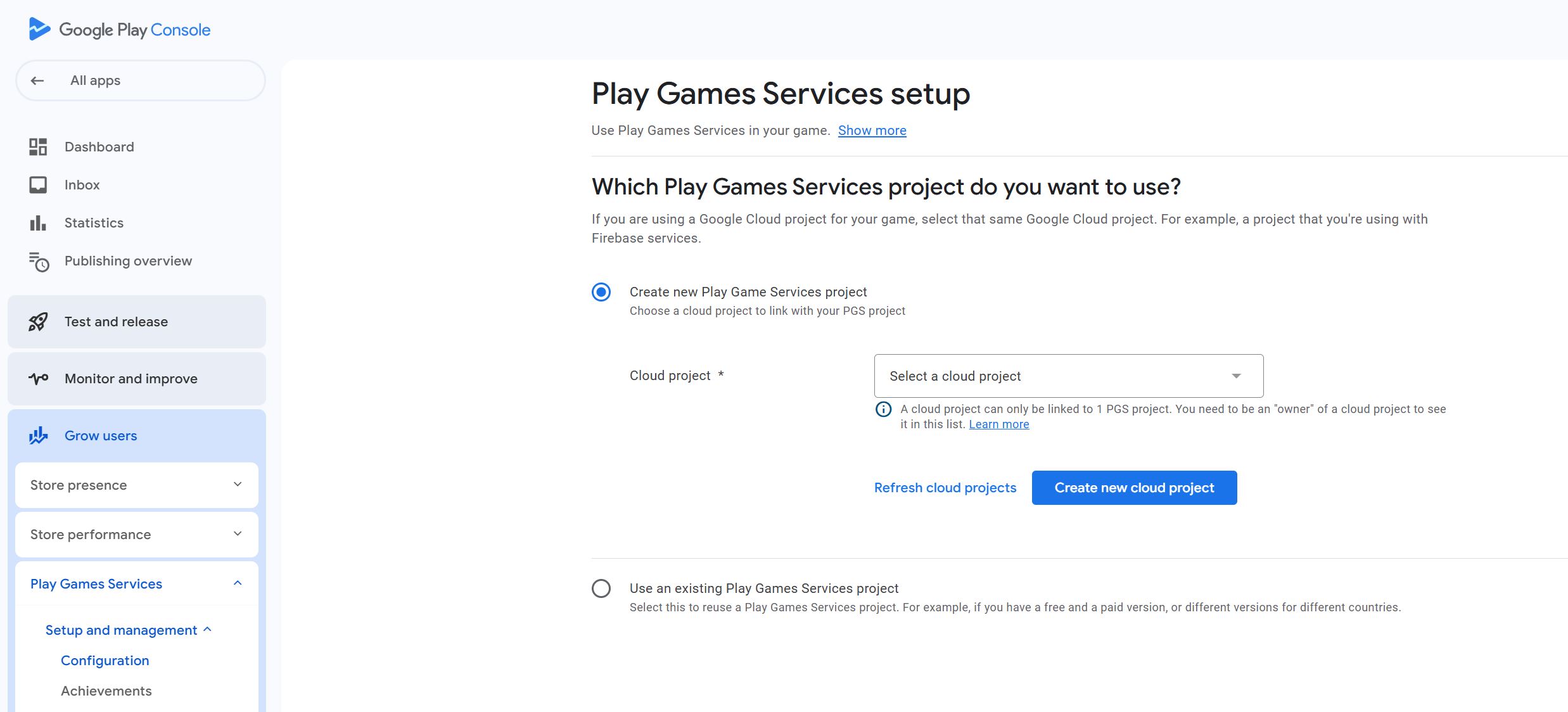
Task: Open Dashboard via its grid icon
Action: point(38,147)
